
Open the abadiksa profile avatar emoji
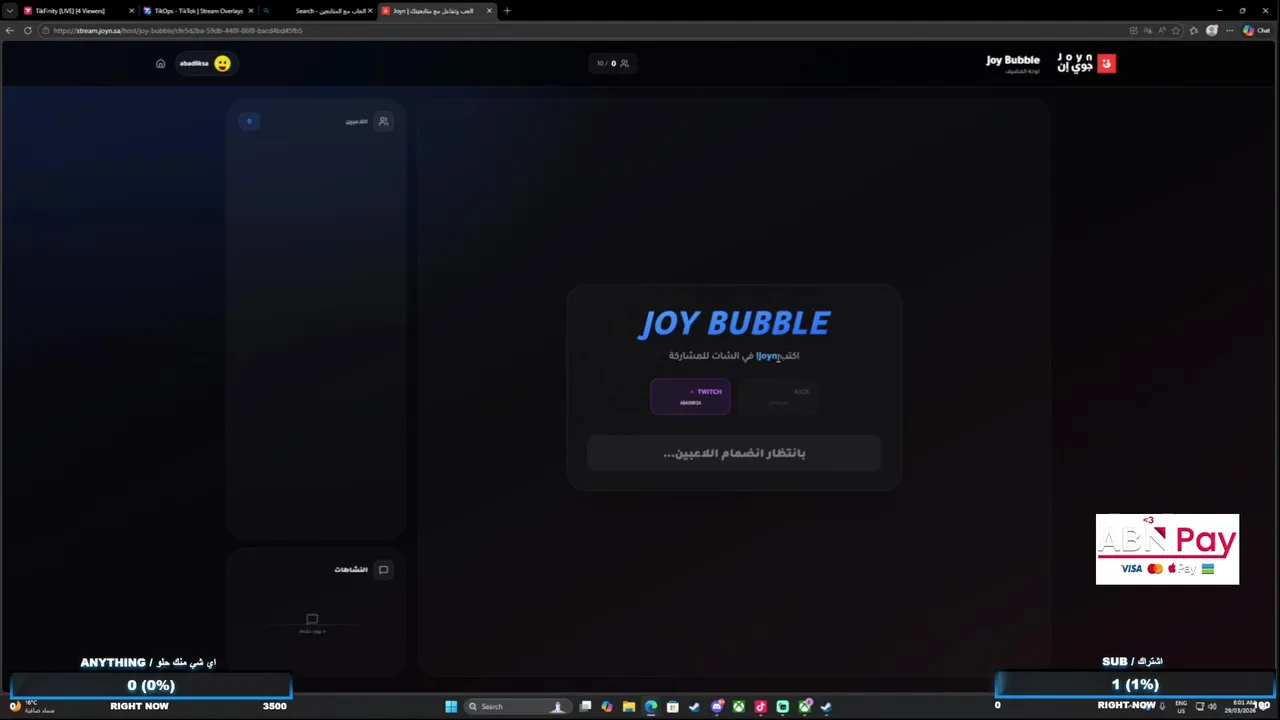click(x=222, y=63)
